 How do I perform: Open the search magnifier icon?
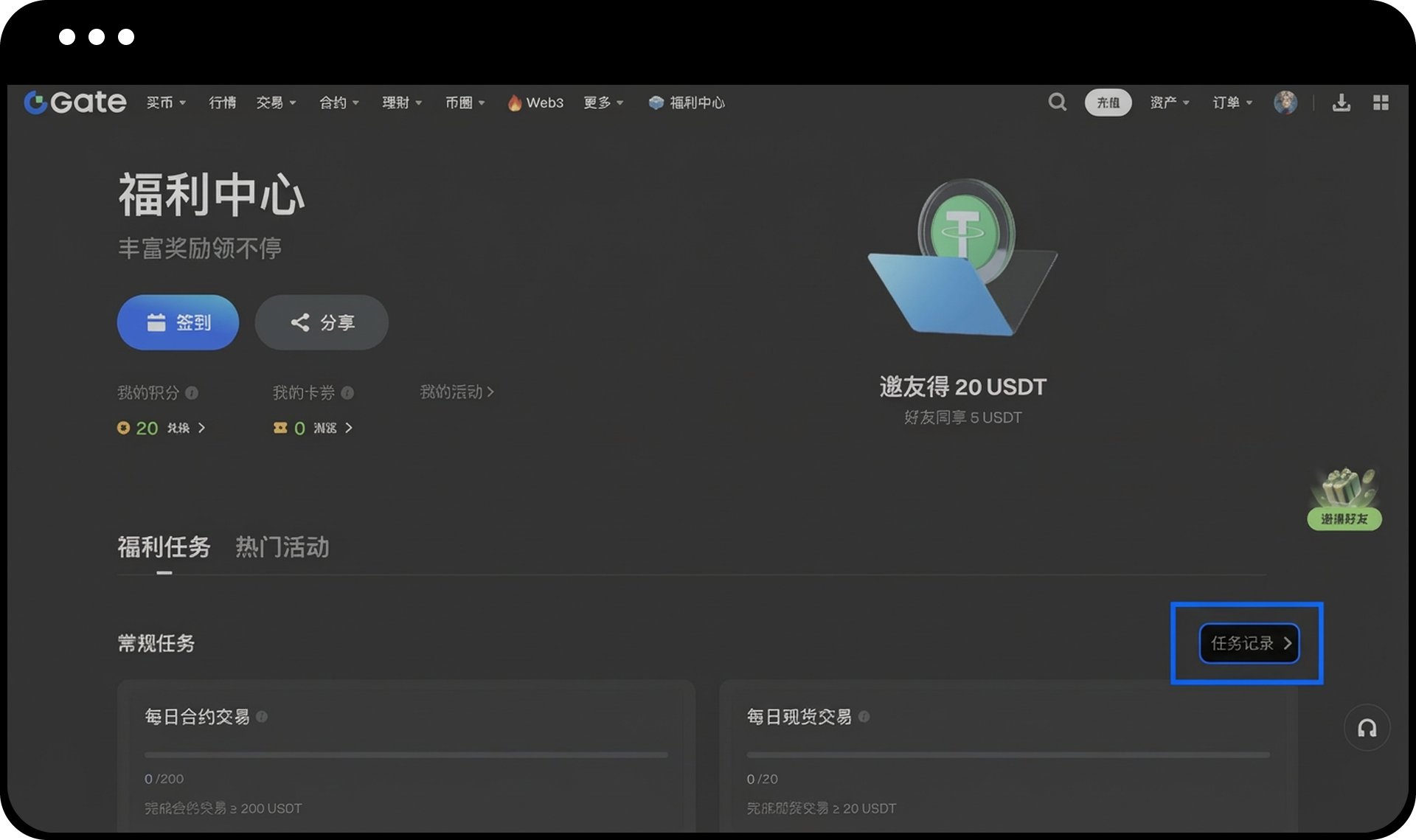pos(1057,102)
